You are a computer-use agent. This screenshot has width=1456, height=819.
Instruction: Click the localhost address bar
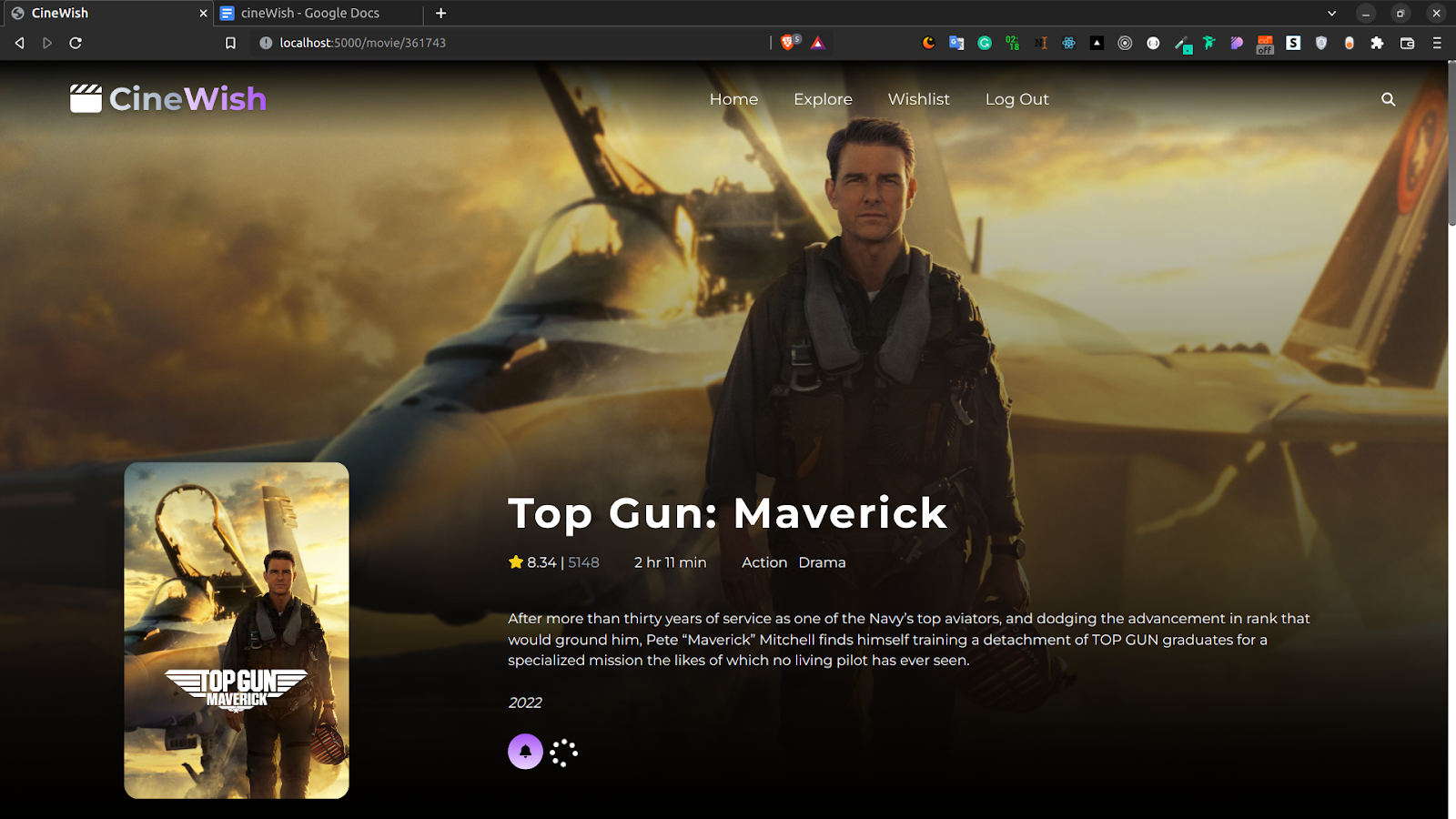point(510,43)
